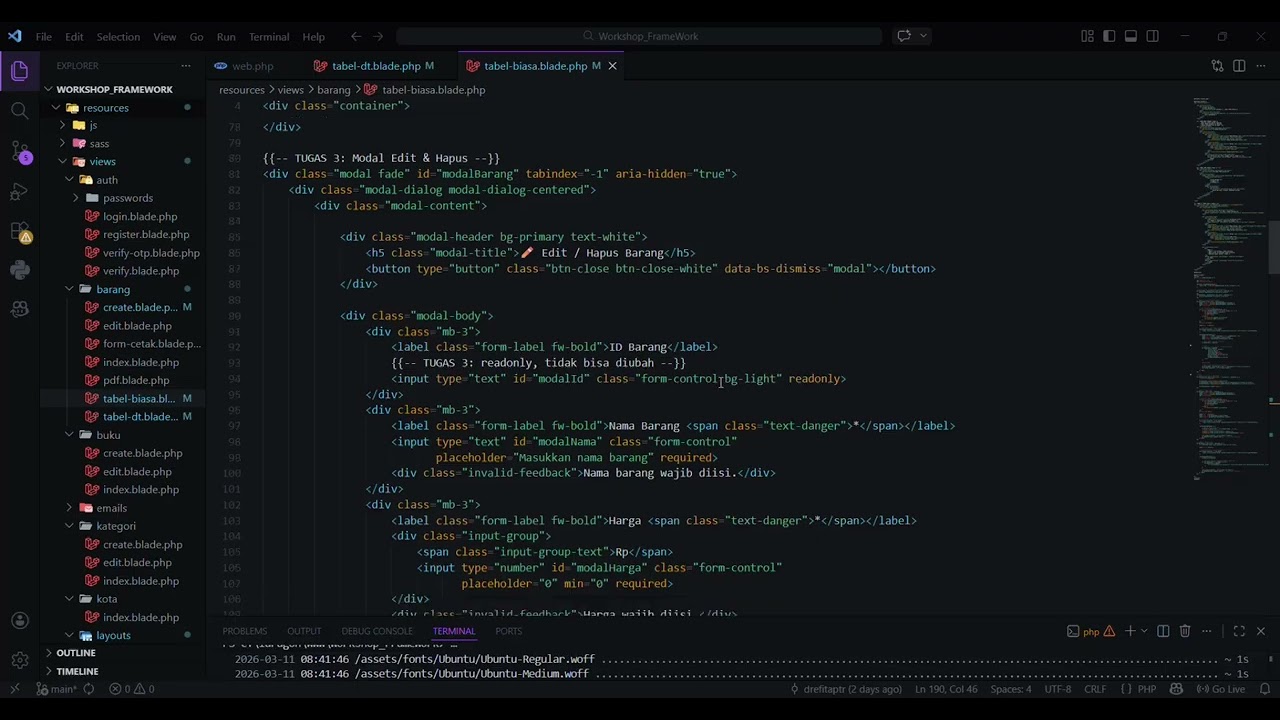Open terminal panel more actions ellipsis
The height and width of the screenshot is (720, 1280).
point(1208,631)
